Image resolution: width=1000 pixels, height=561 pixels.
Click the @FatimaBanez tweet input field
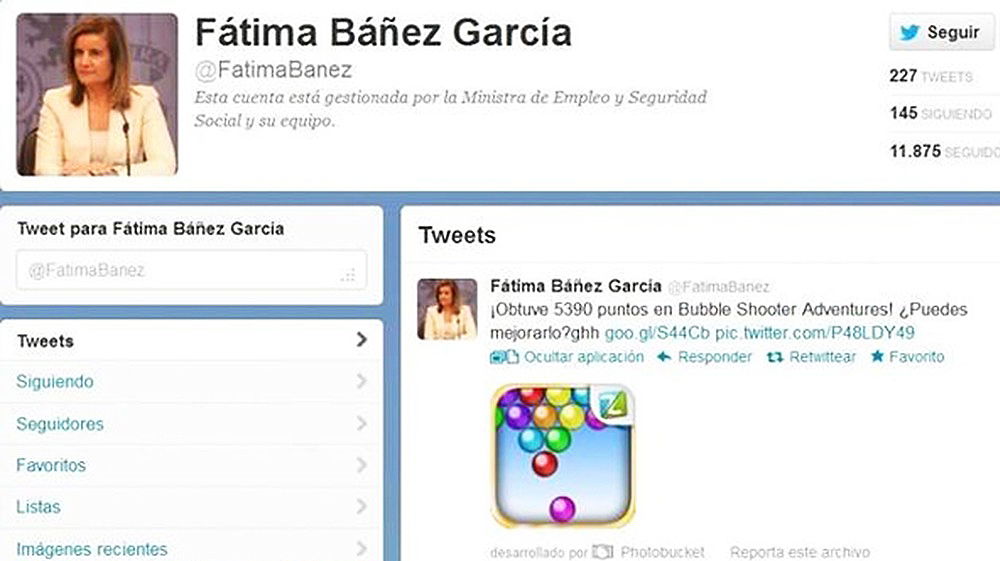pos(191,270)
